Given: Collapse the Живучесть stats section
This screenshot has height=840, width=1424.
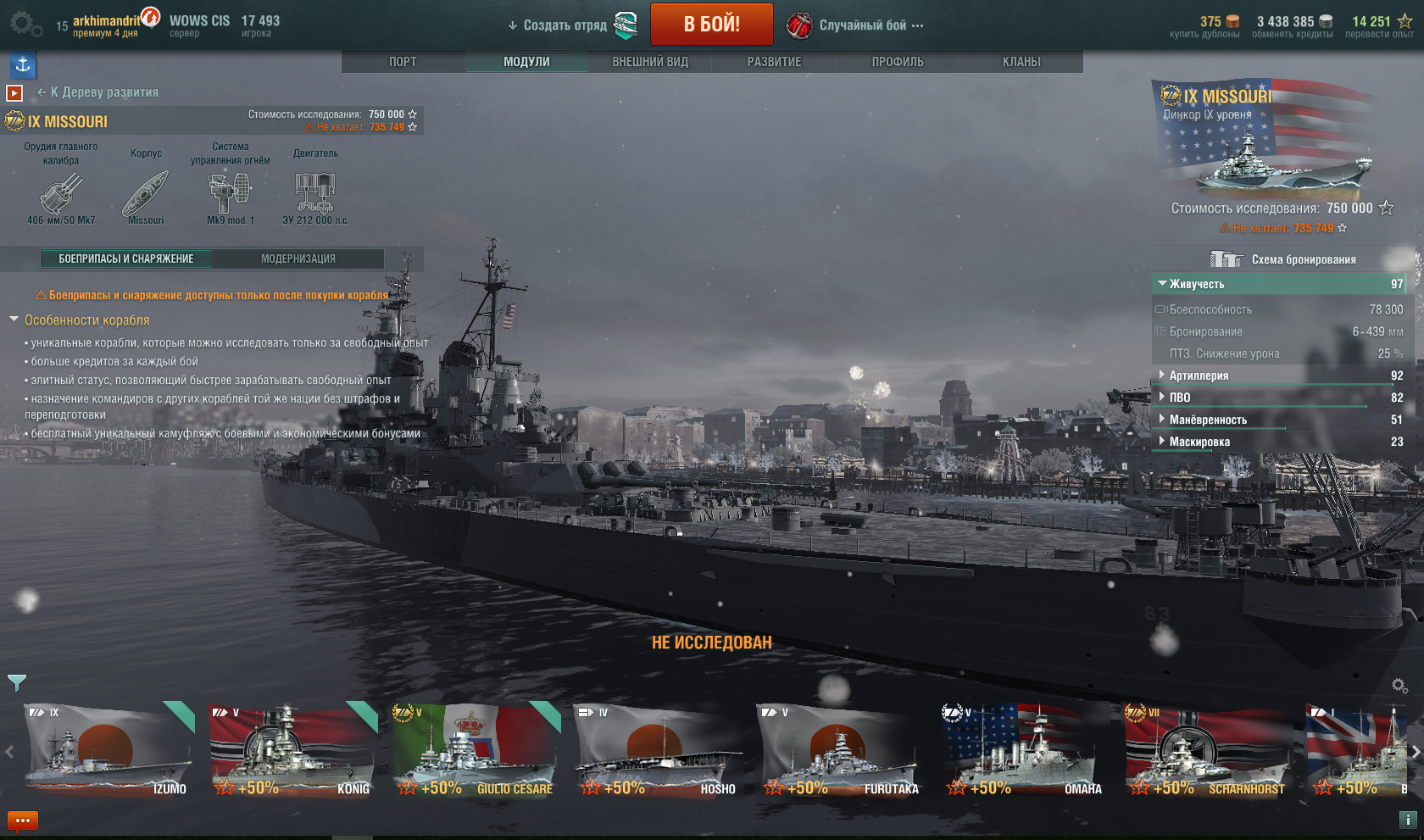Looking at the screenshot, I should (1279, 284).
